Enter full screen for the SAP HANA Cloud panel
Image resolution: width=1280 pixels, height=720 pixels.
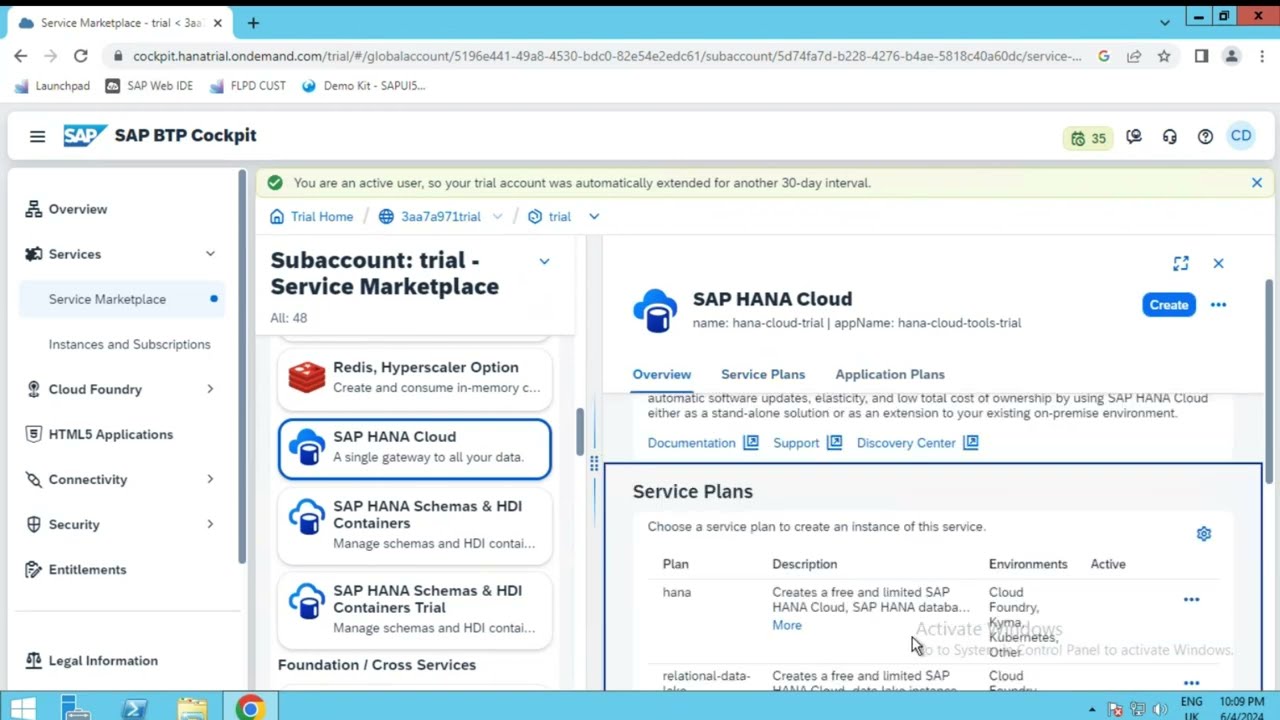pos(1181,263)
